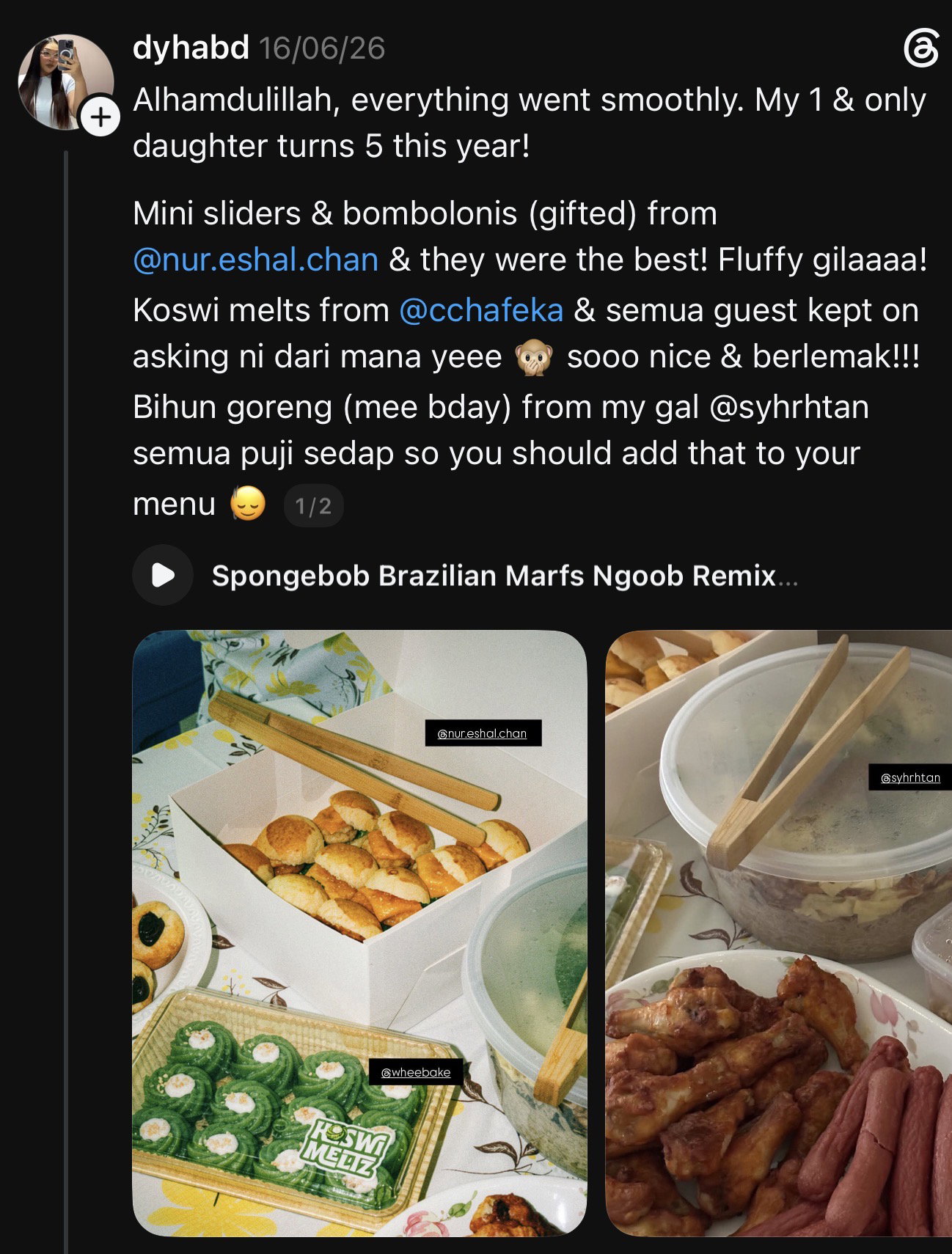Play the Spongebob Brazilian remix audio
Viewport: 952px width, 1254px height.
(163, 575)
